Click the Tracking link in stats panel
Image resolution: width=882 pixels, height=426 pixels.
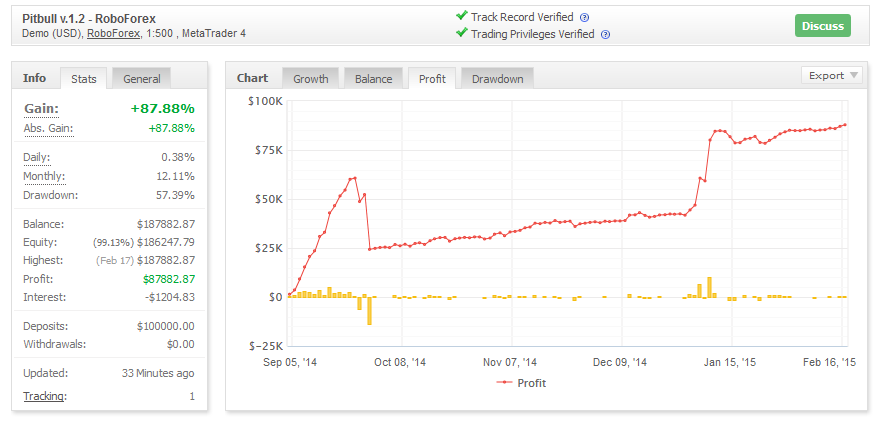tap(44, 396)
